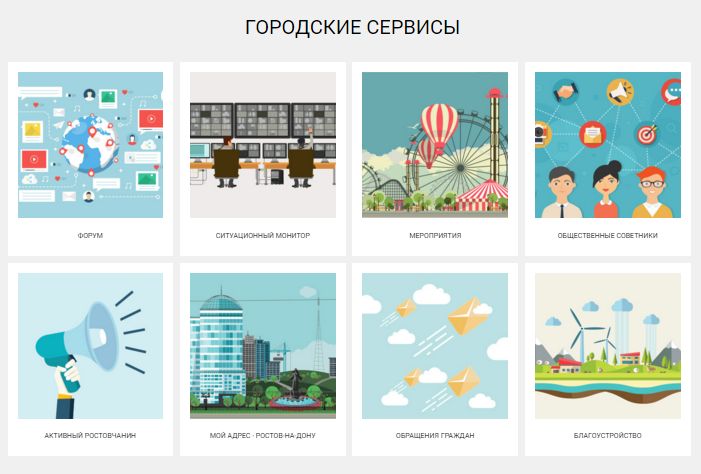
Task: Open the Forum globe illustration
Action: pyautogui.click(x=90, y=145)
